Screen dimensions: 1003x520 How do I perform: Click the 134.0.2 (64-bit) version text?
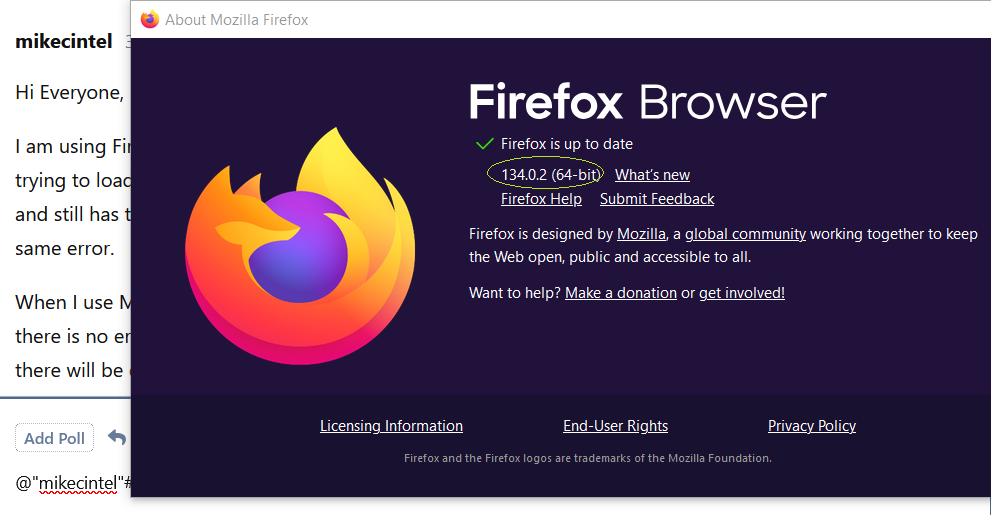point(549,175)
